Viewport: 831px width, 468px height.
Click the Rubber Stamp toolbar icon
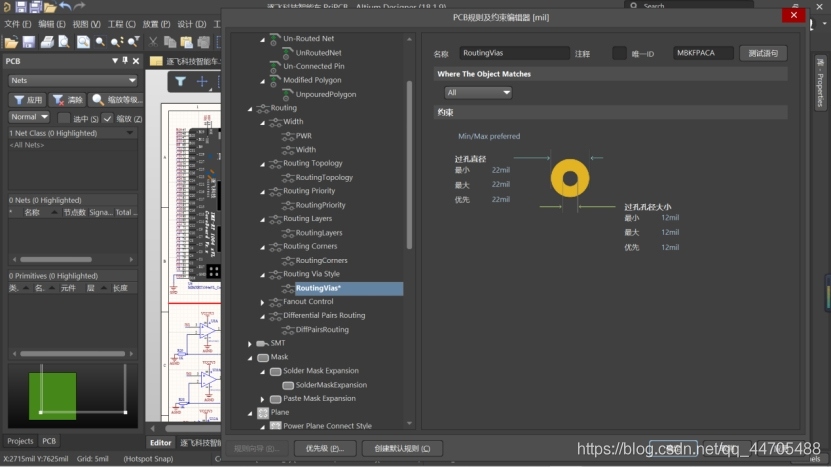(x=204, y=42)
